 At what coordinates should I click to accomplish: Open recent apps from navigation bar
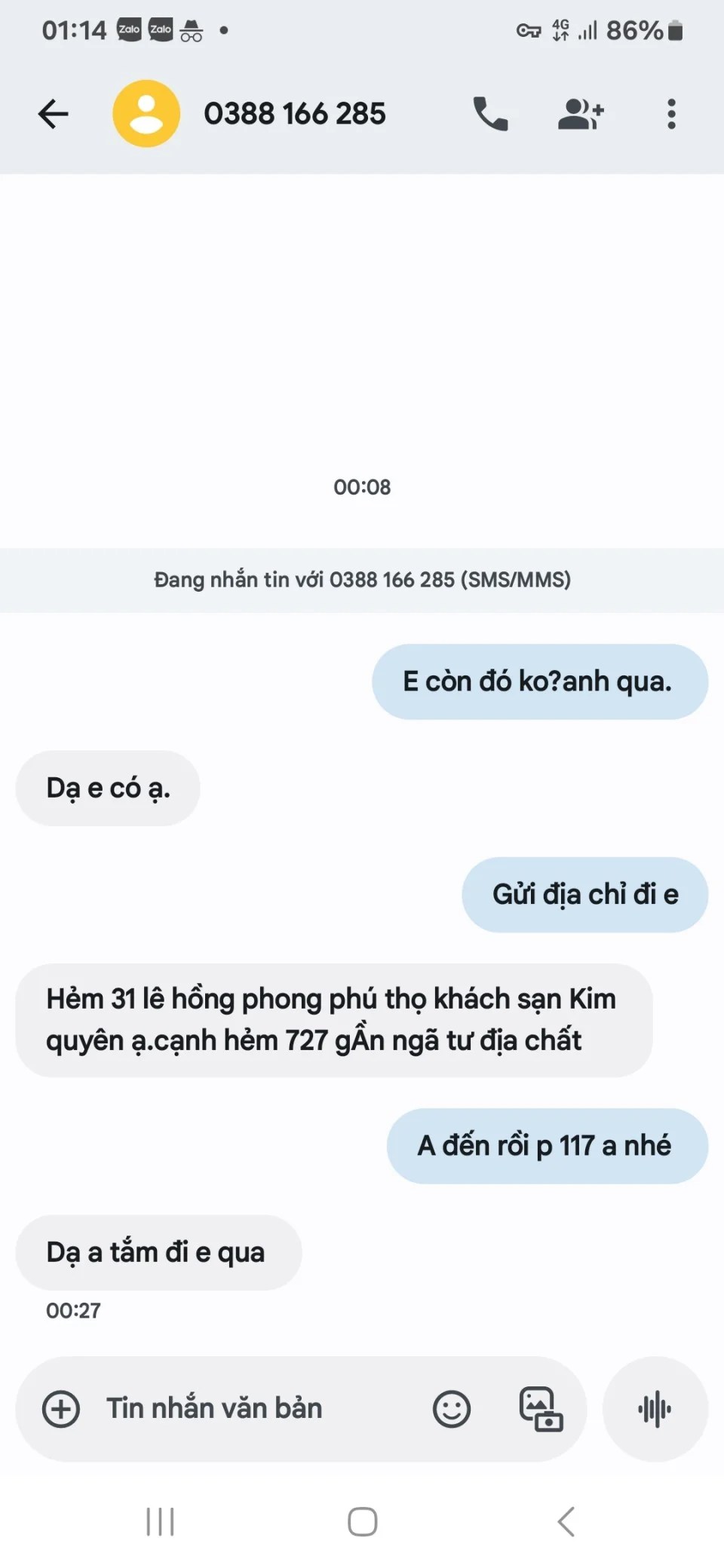[x=160, y=1521]
